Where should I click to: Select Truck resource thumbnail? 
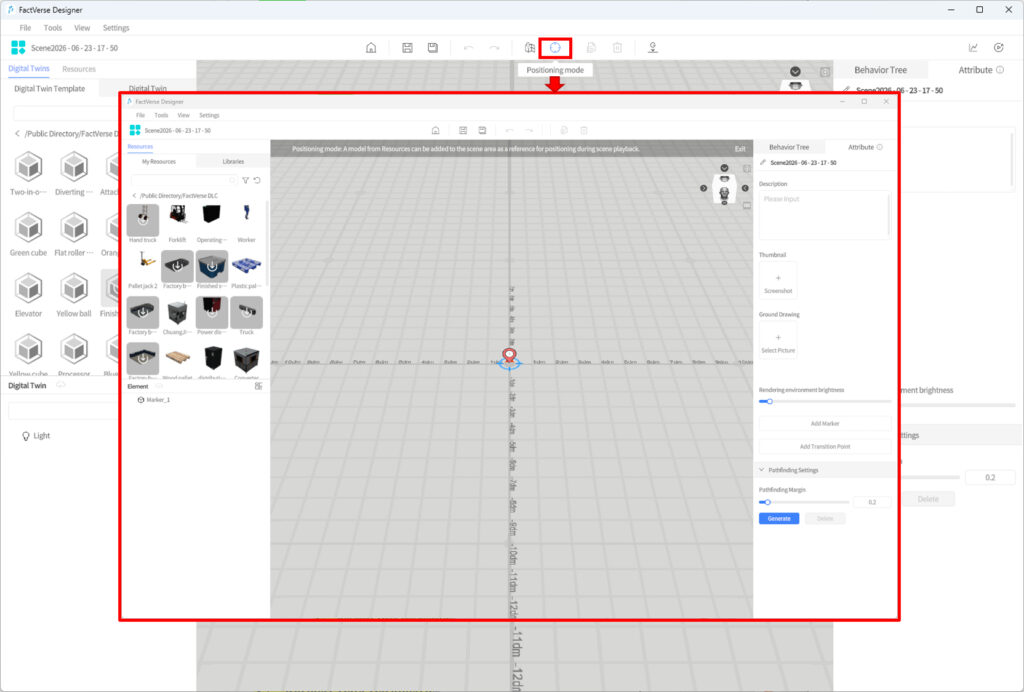tap(246, 312)
